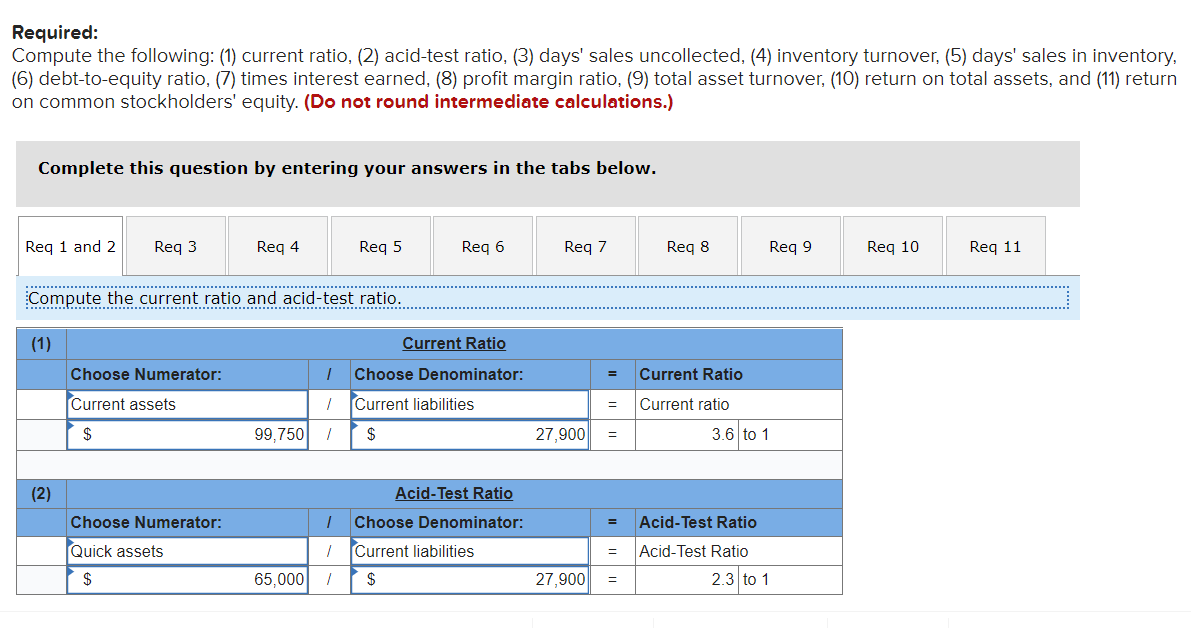
Task: Open the Req 5 tab
Action: [x=381, y=246]
